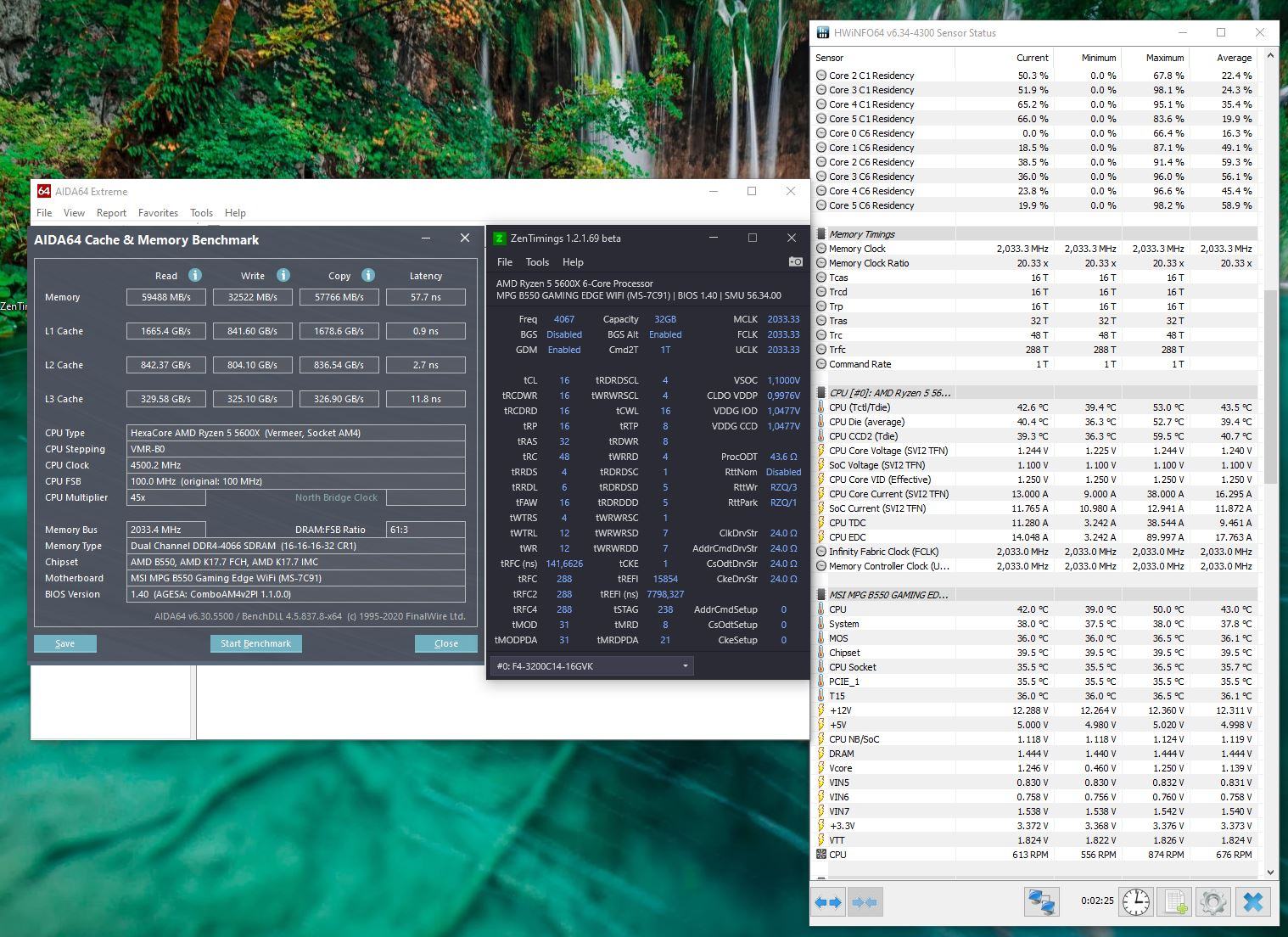1288x937 pixels.
Task: Open ZenTimings Help menu
Action: pyautogui.click(x=573, y=262)
